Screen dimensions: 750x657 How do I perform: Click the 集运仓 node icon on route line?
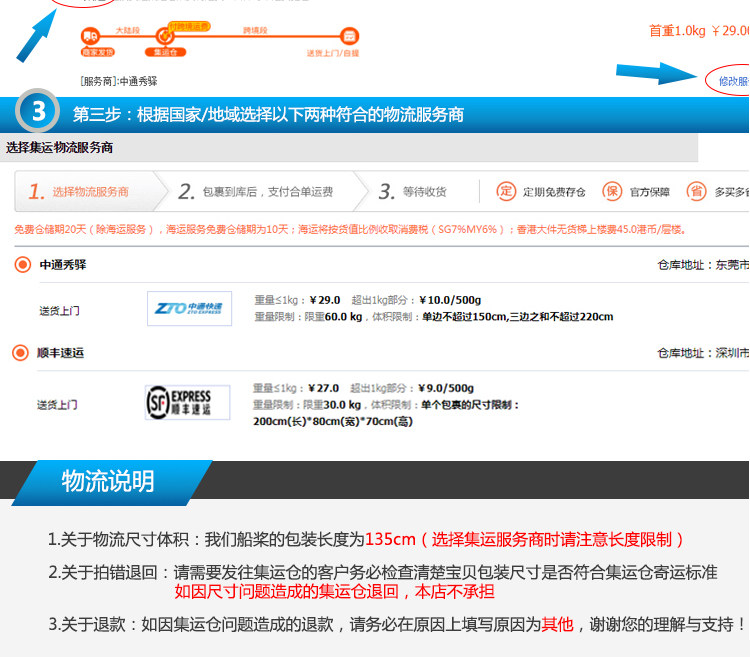165,36
